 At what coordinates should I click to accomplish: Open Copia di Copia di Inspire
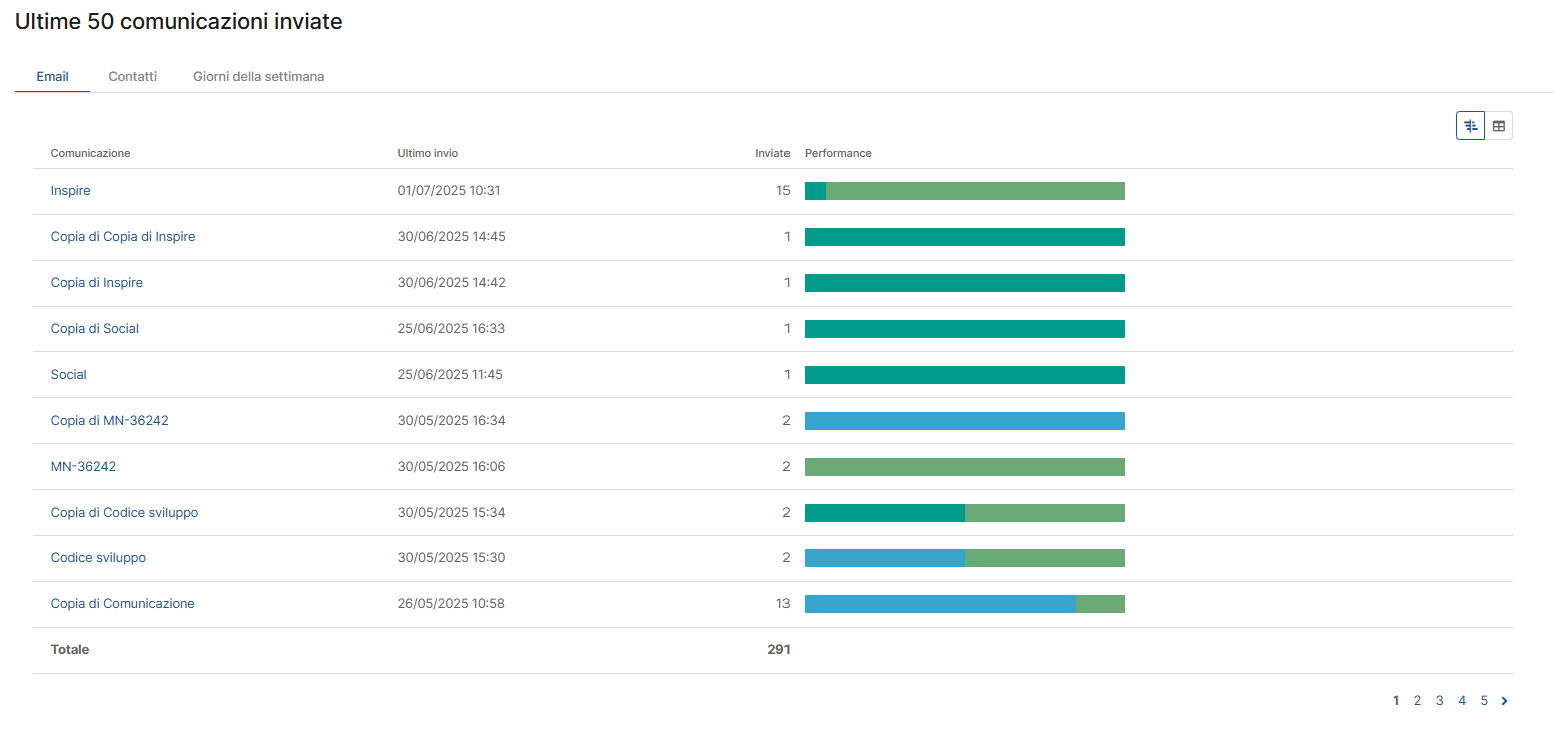click(123, 237)
